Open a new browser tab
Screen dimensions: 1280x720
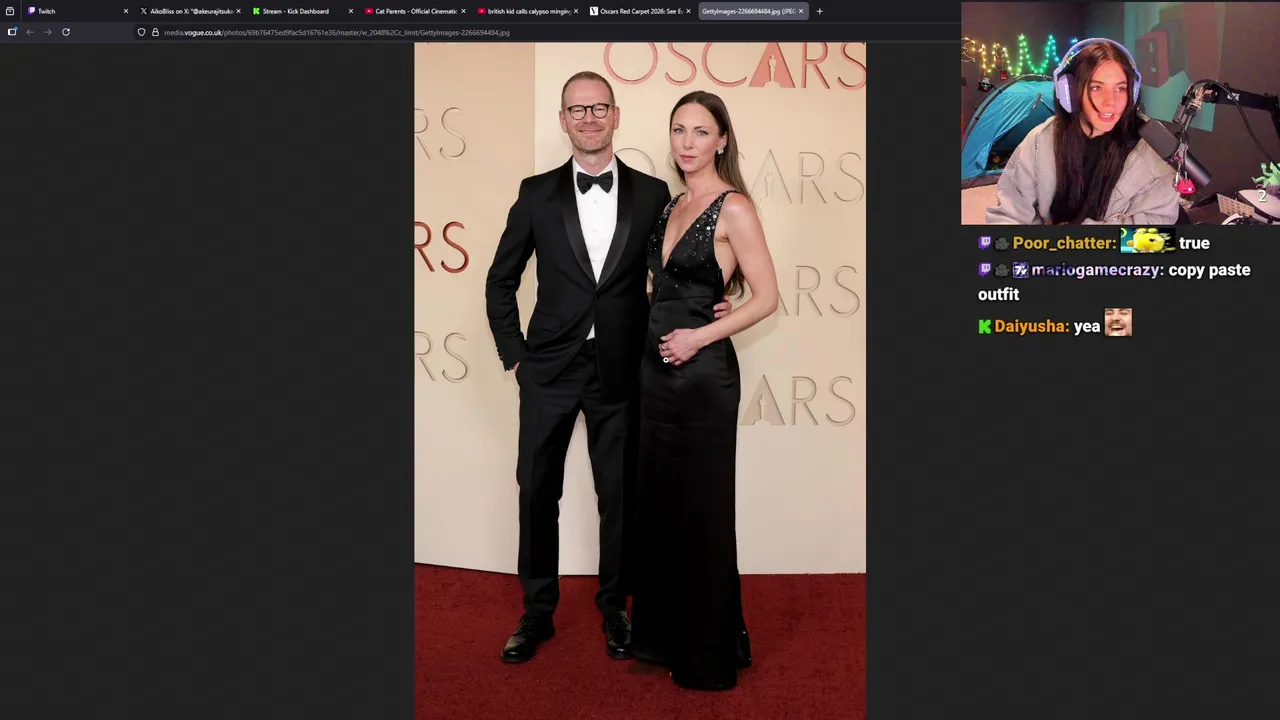819,11
